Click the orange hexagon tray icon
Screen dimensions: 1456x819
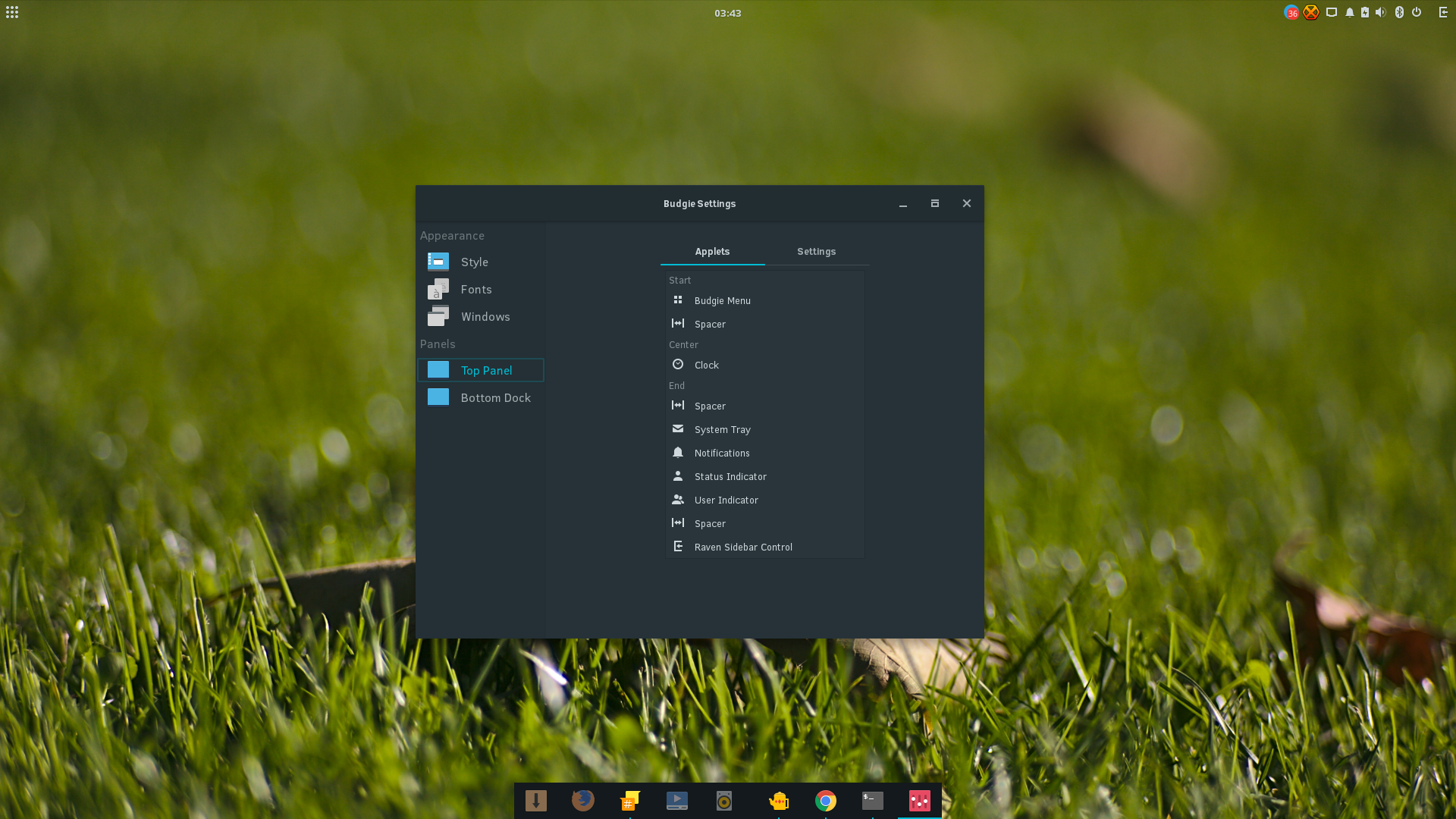tap(1311, 12)
